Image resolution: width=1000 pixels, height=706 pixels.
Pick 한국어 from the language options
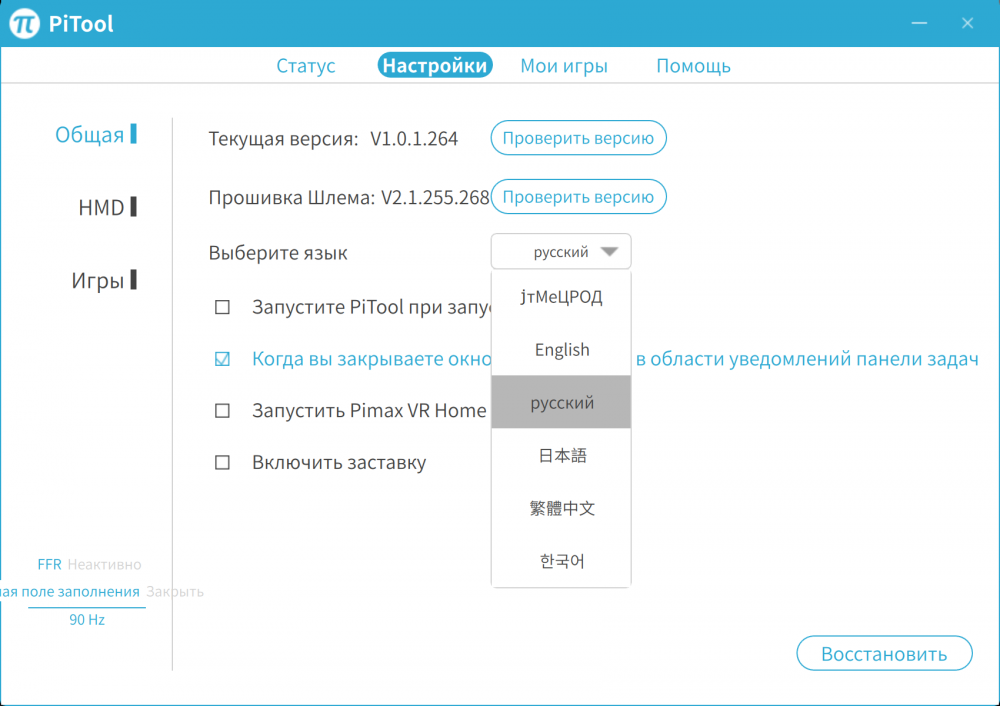[x=561, y=561]
